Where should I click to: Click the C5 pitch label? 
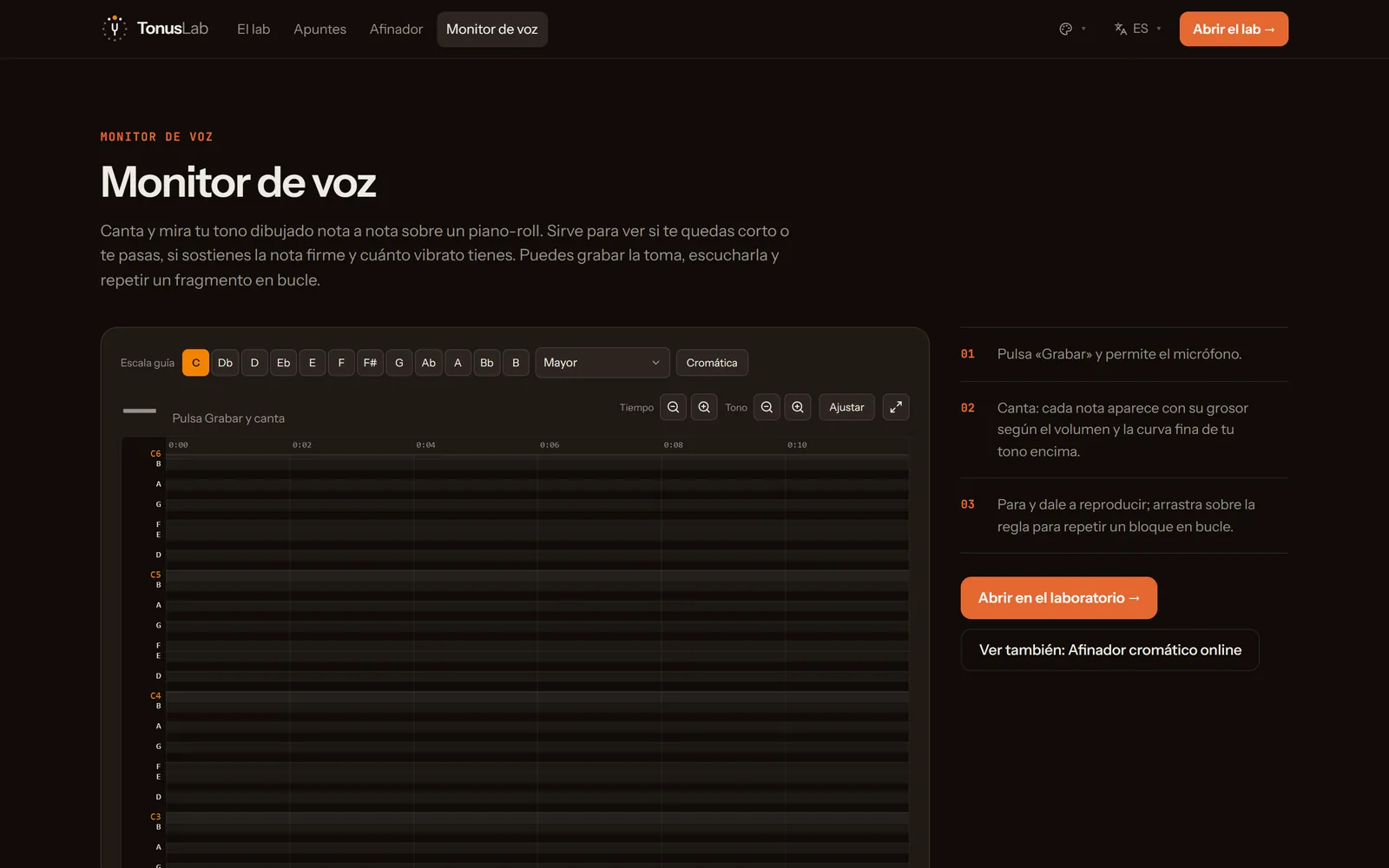(155, 575)
